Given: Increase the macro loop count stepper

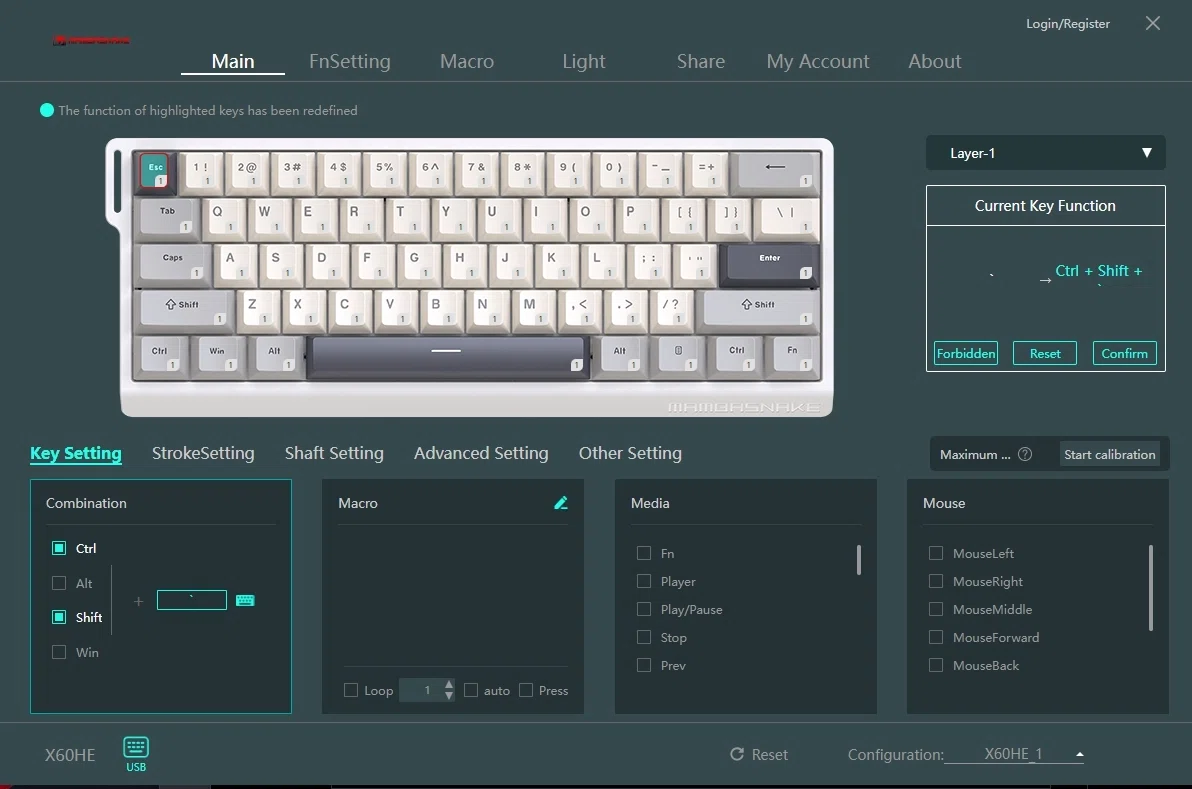Looking at the screenshot, I should [449, 685].
